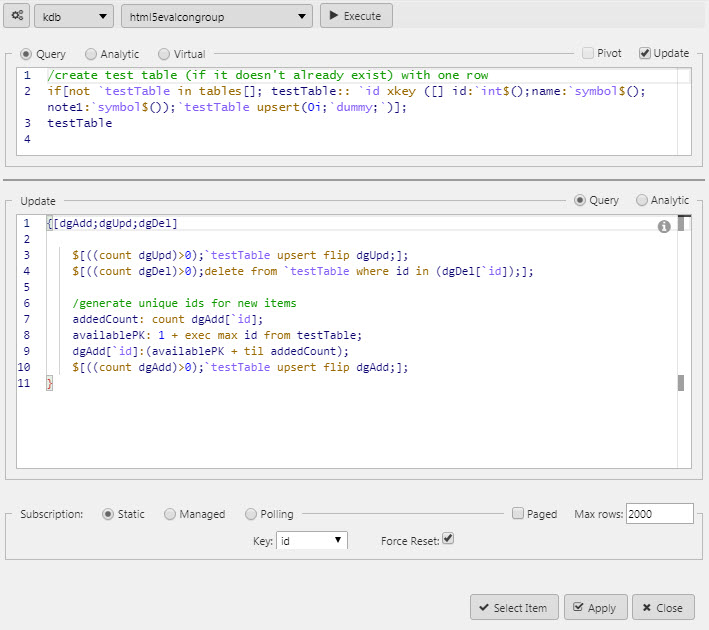Disable the Force Reset checkbox
Viewport: 709px width, 630px height.
[x=448, y=540]
